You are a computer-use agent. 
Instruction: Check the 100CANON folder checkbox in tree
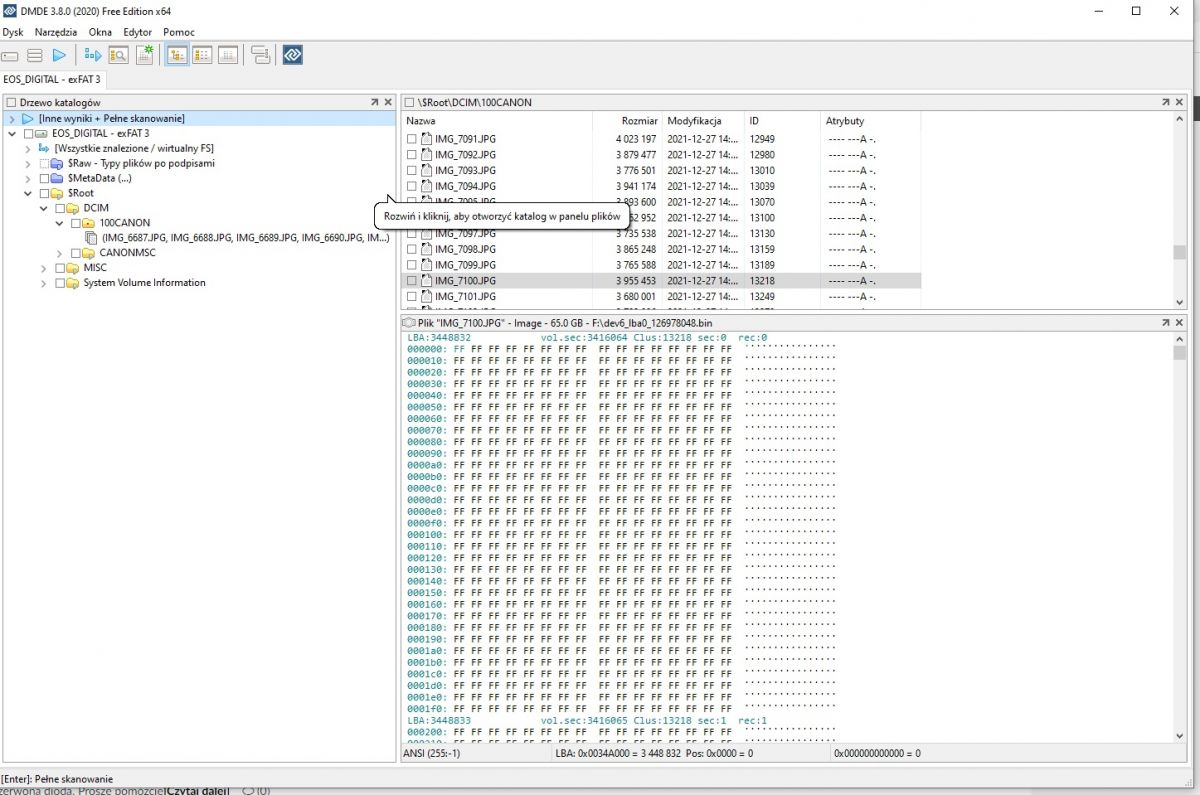pos(76,223)
